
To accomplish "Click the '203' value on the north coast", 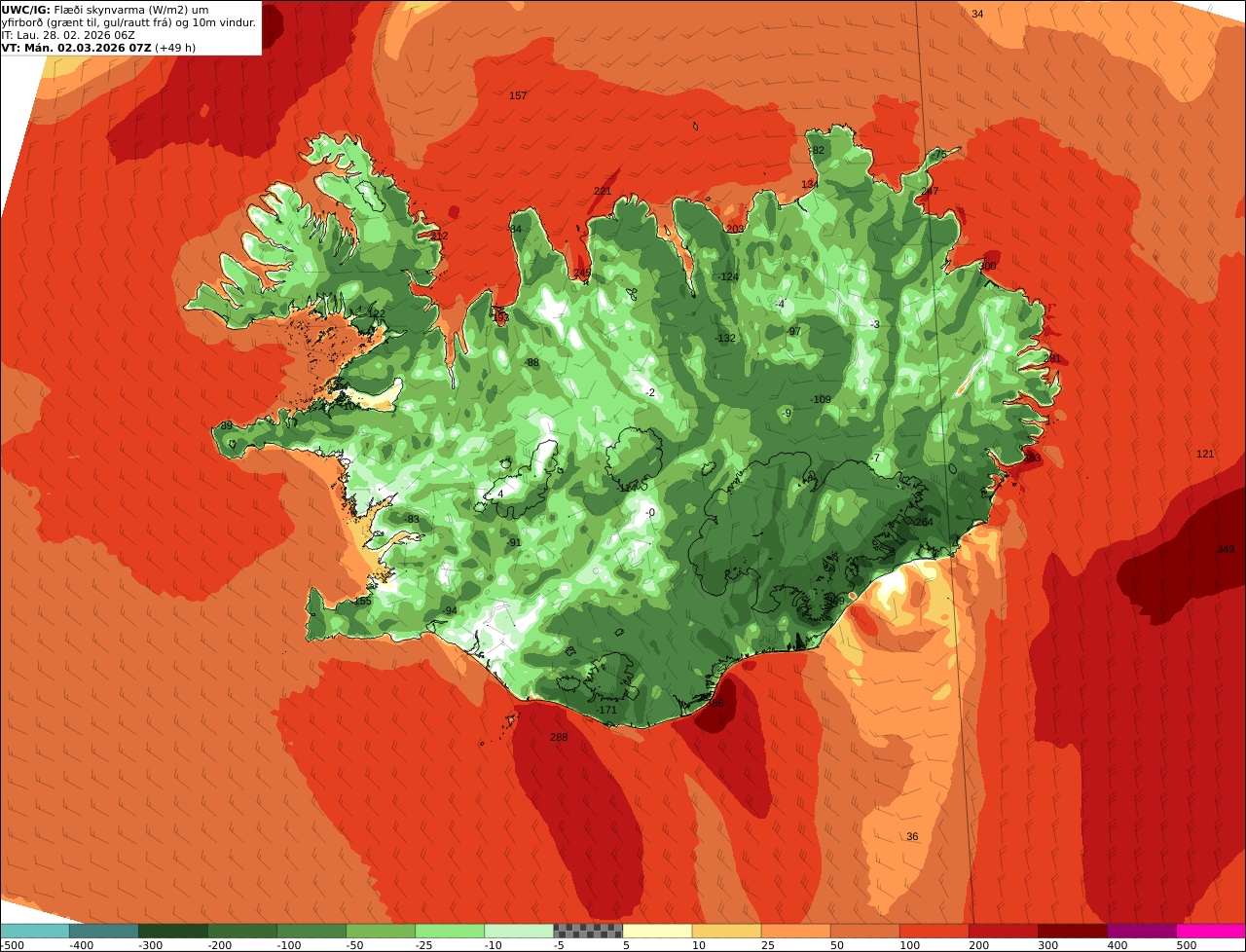I will tap(735, 229).
